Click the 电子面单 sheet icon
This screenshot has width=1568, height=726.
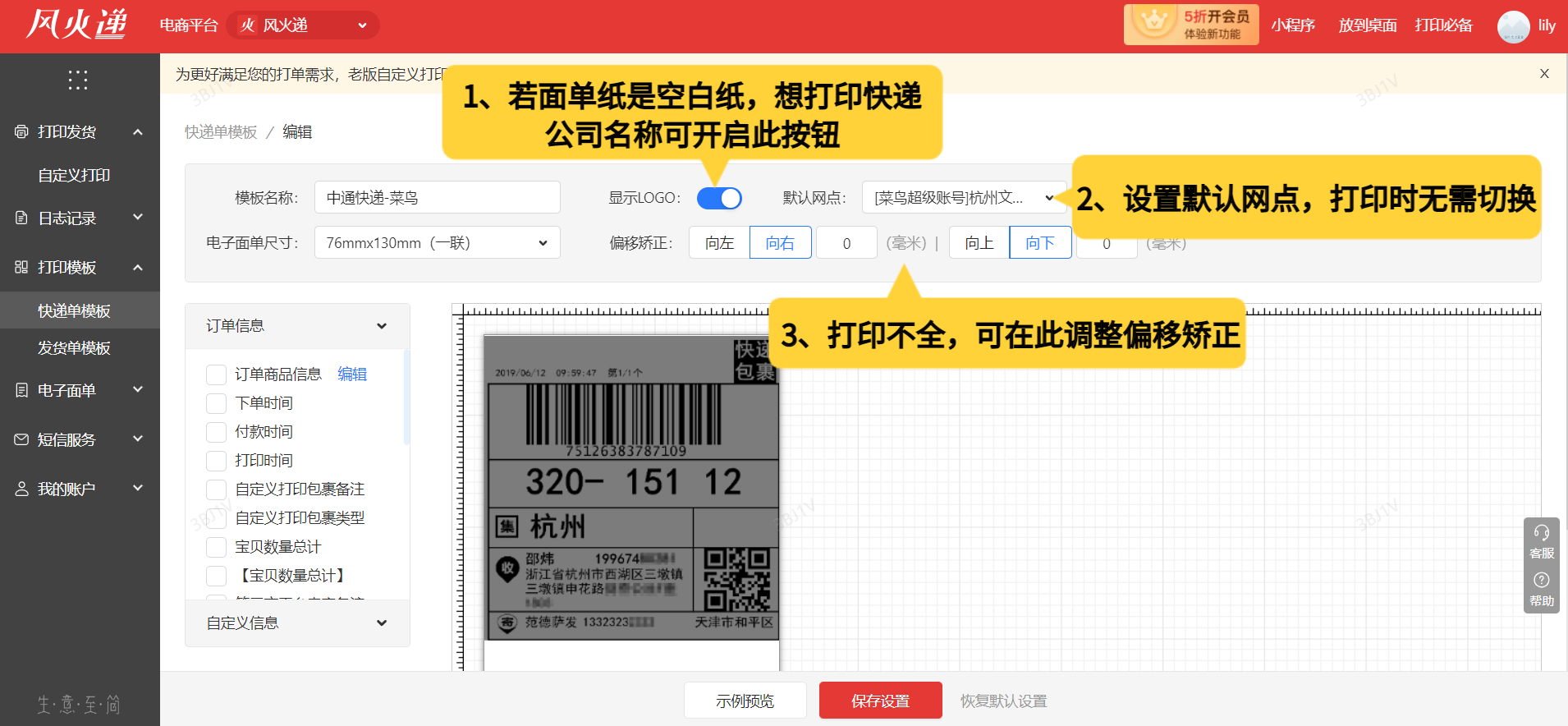(x=21, y=390)
